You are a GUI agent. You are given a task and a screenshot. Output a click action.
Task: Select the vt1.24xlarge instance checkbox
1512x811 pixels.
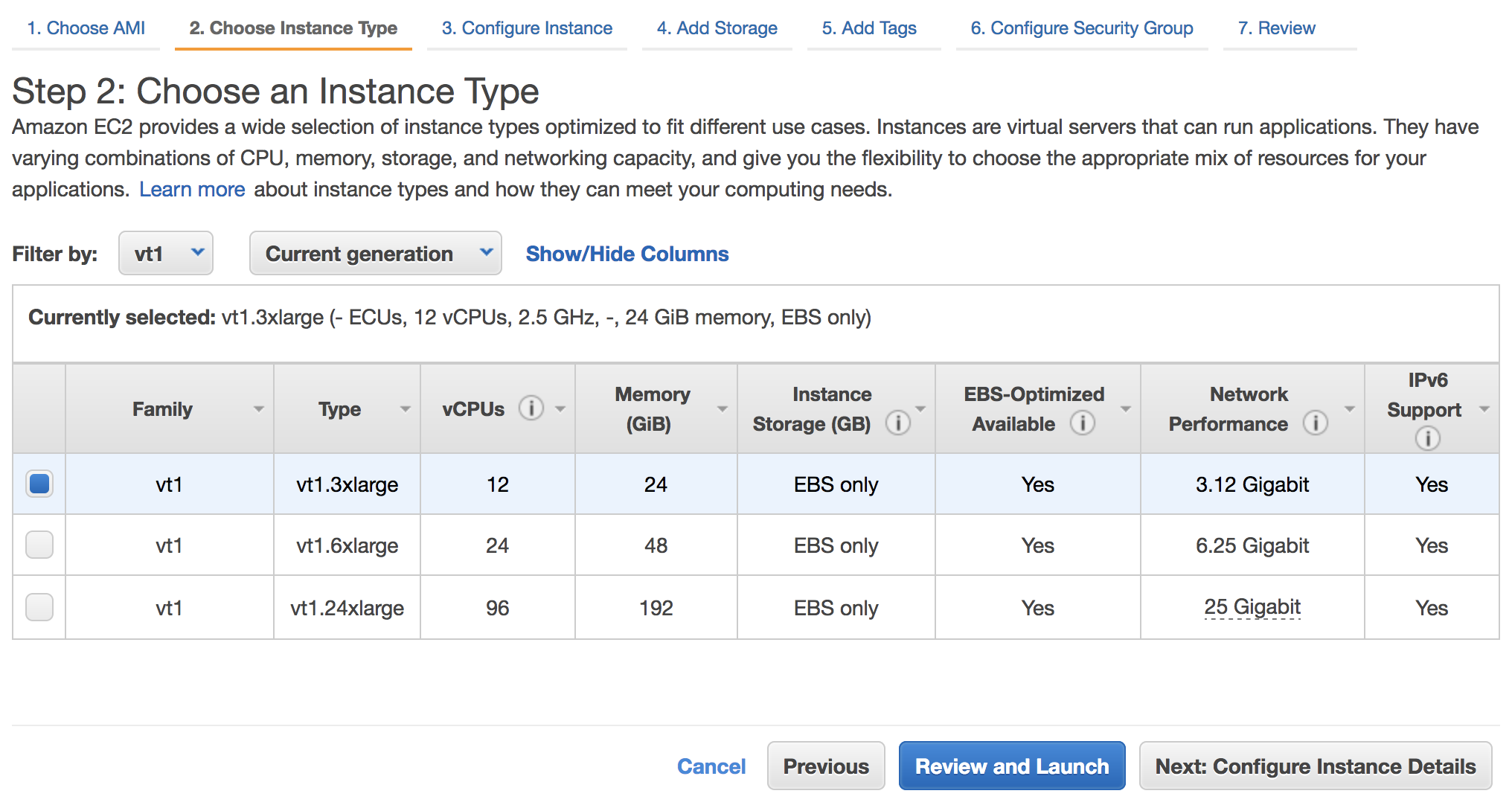coord(39,607)
